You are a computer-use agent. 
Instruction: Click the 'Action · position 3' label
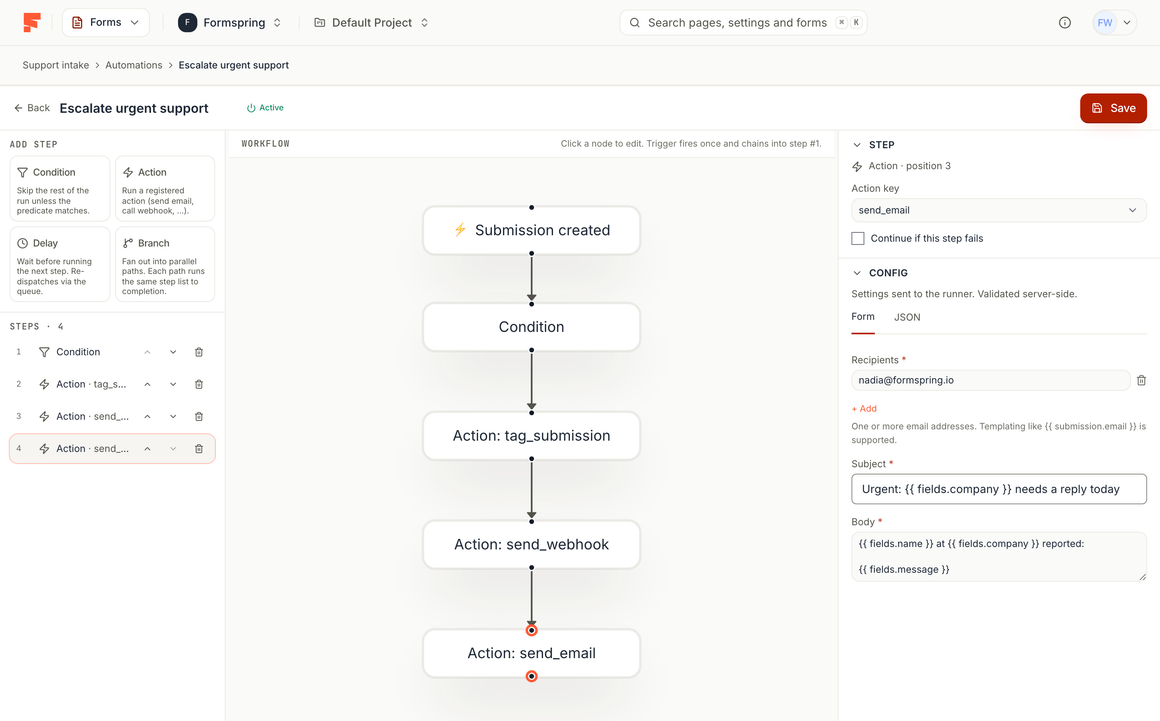[909, 166]
